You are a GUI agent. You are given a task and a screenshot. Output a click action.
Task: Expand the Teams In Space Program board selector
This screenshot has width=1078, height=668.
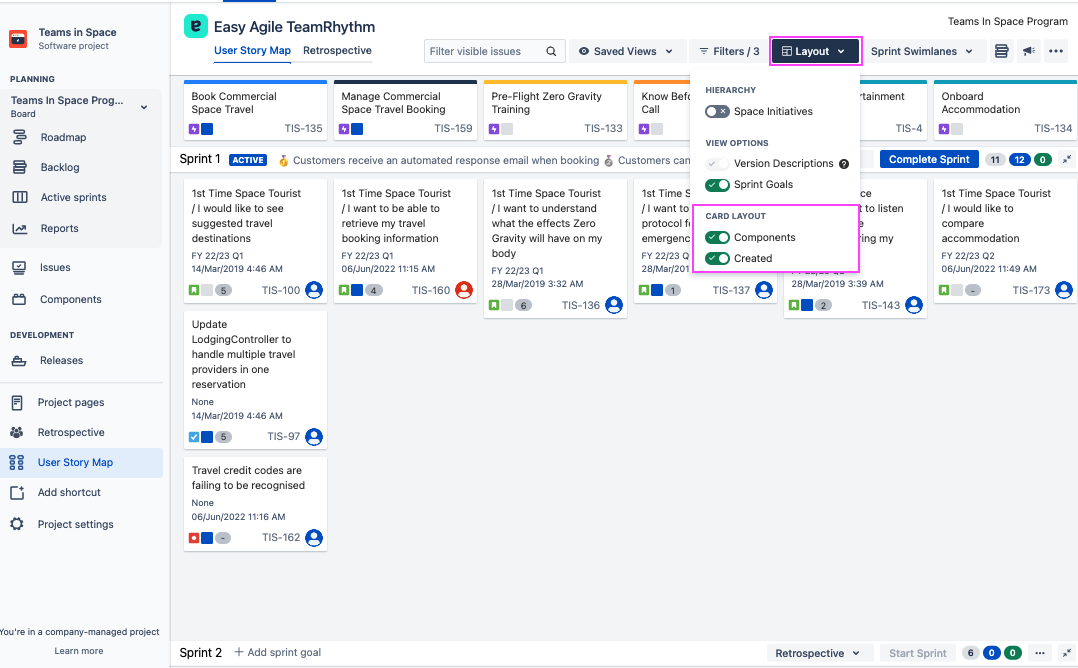[143, 106]
